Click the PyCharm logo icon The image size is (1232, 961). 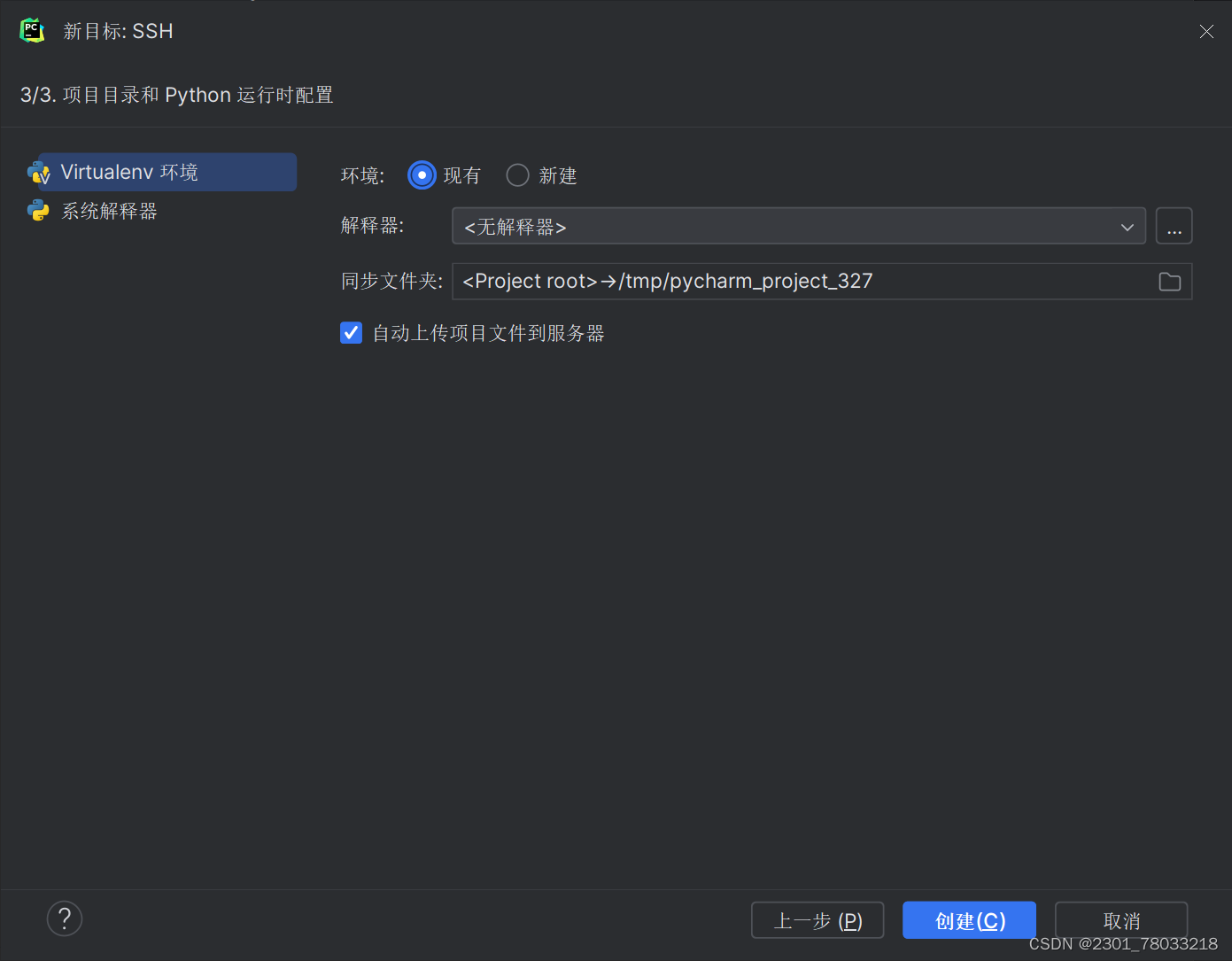(x=32, y=29)
